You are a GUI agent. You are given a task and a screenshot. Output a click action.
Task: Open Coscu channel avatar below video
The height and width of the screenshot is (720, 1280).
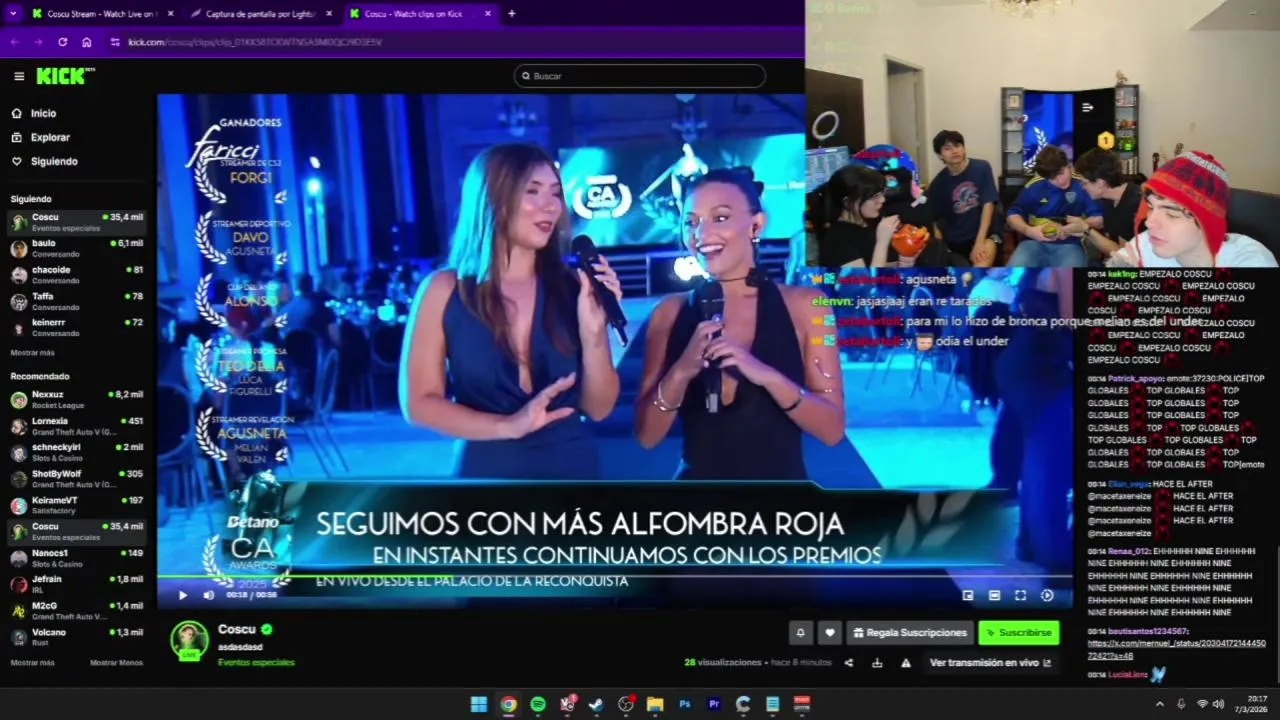pos(189,640)
